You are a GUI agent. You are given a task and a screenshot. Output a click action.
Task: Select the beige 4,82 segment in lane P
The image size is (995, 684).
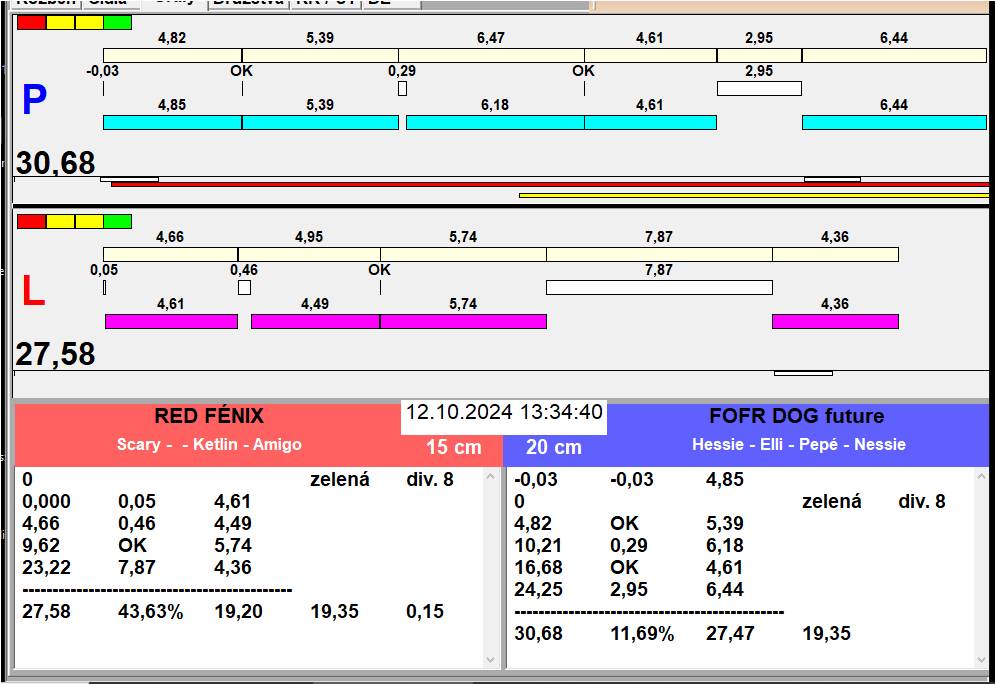173,55
